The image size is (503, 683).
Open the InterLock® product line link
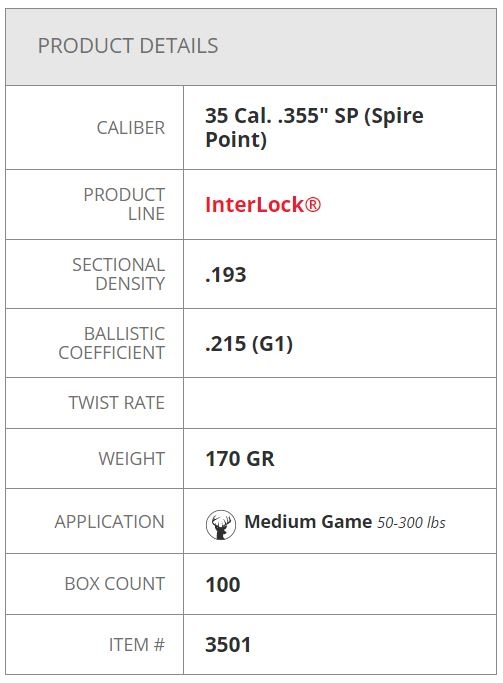(263, 205)
